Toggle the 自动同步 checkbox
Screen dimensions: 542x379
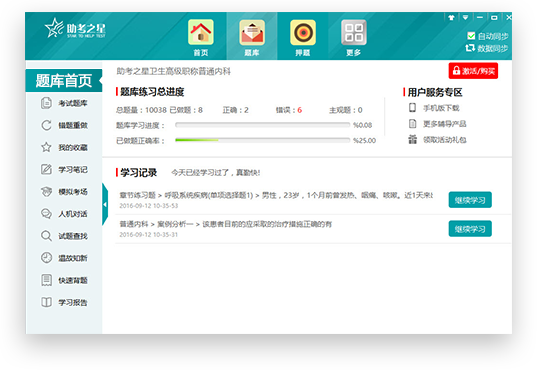(x=471, y=36)
